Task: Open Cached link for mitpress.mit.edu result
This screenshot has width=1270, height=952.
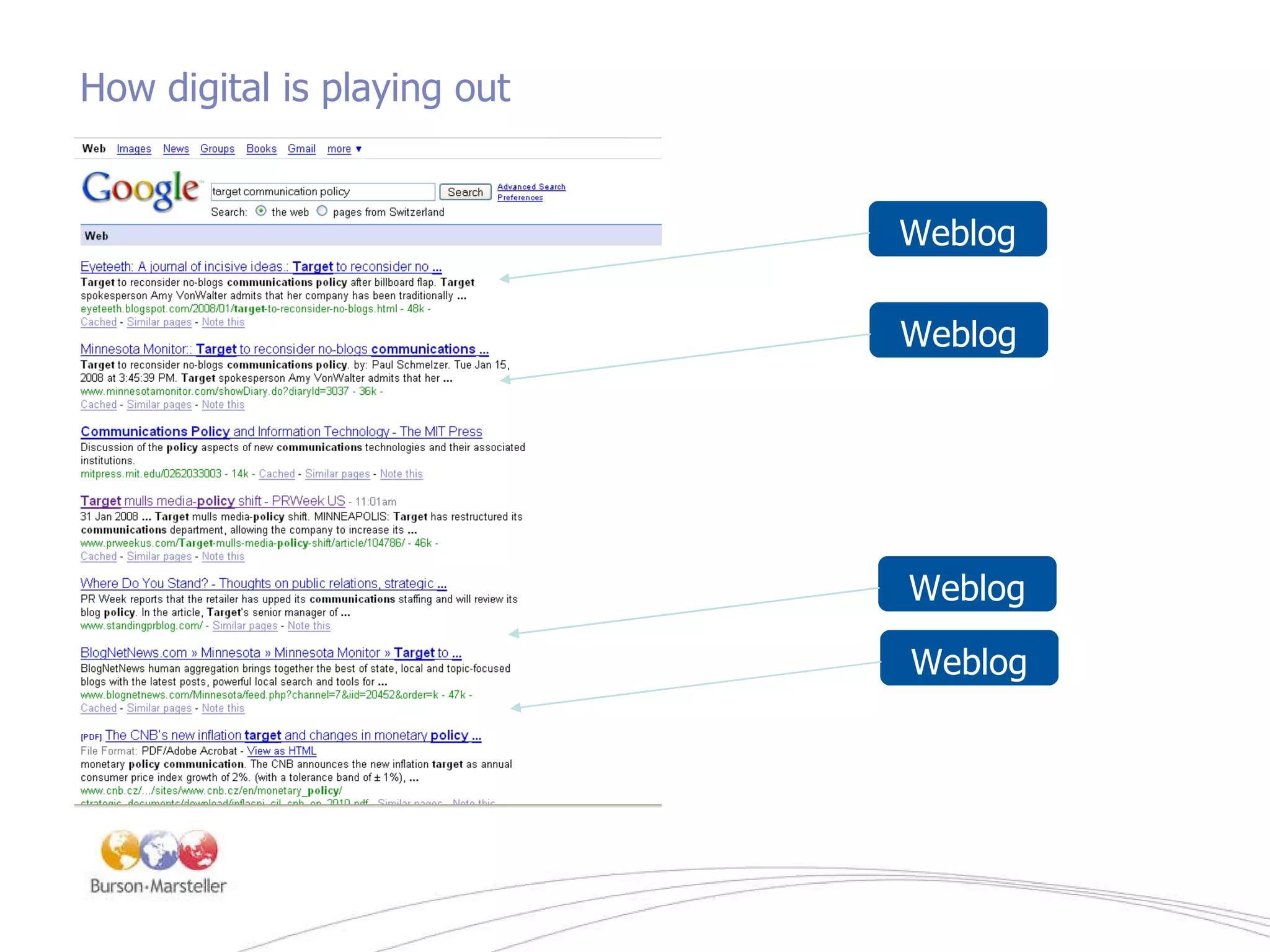Action: (277, 474)
